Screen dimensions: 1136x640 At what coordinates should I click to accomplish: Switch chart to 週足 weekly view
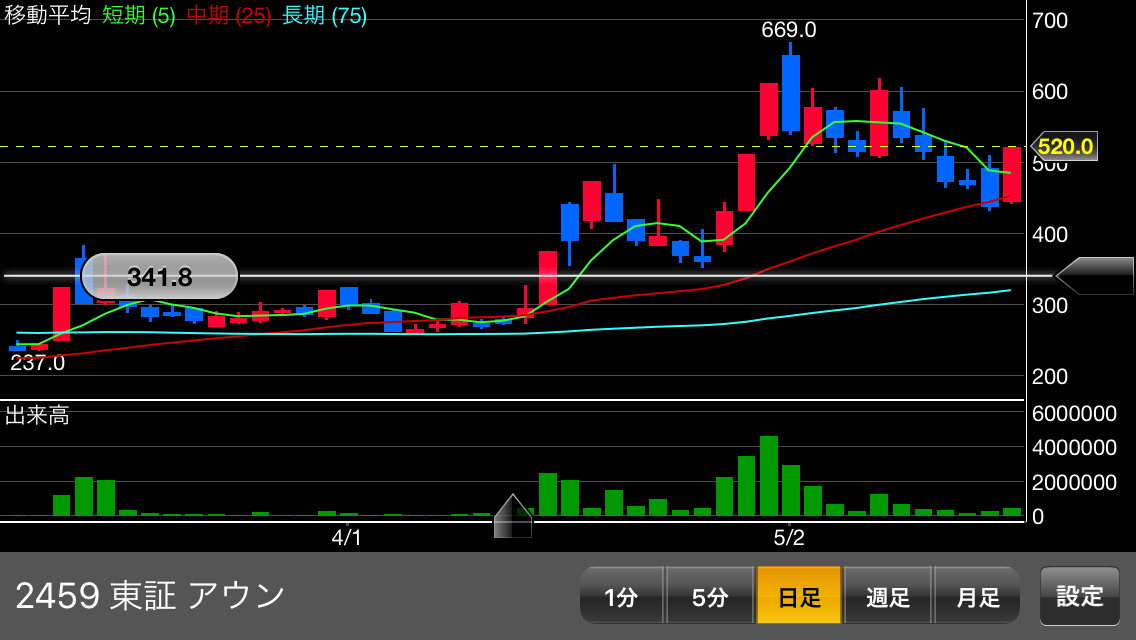point(888,596)
